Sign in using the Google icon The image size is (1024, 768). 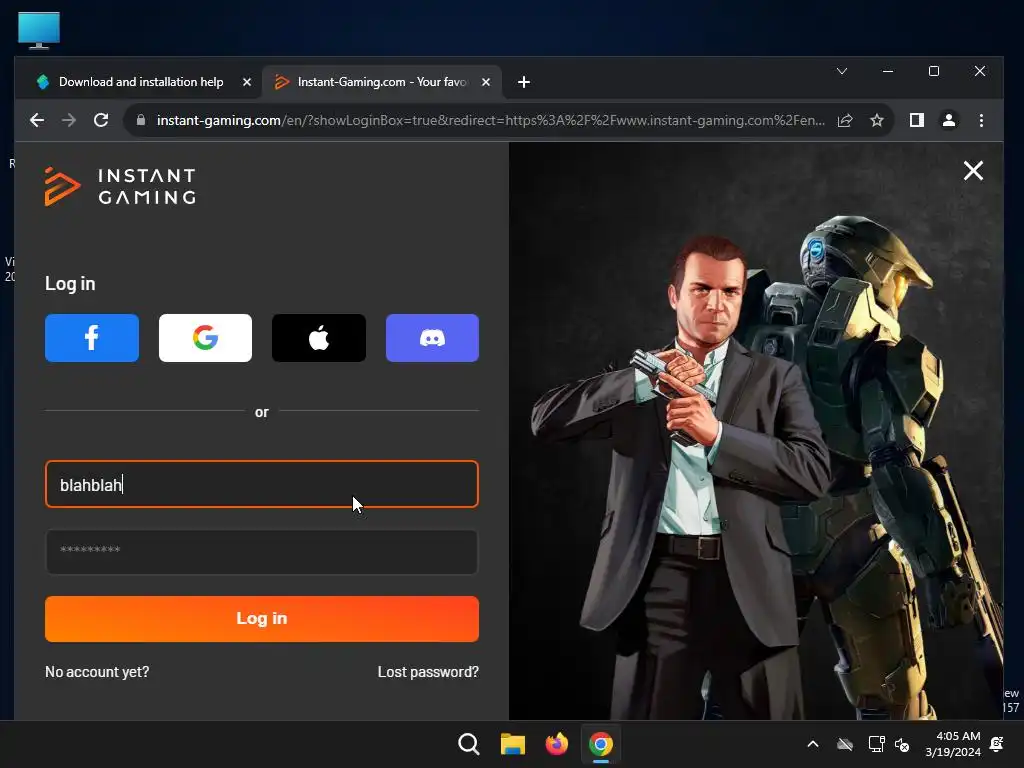click(x=205, y=338)
